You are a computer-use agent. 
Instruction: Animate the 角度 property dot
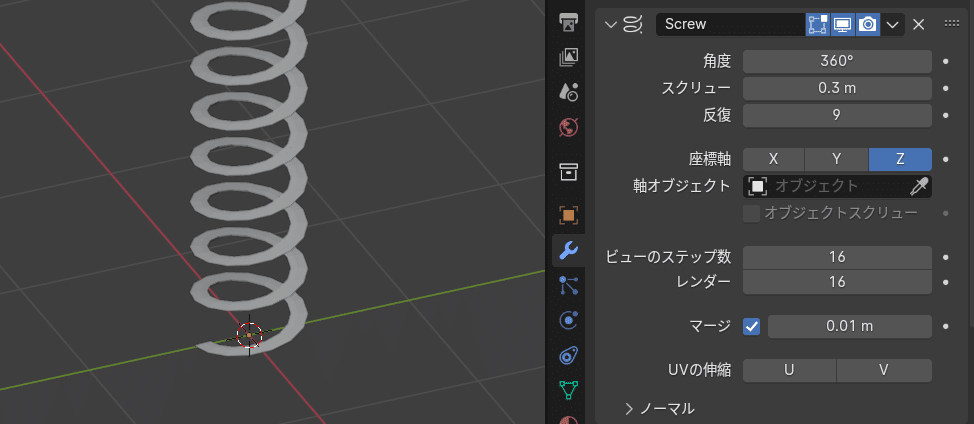tap(945, 61)
